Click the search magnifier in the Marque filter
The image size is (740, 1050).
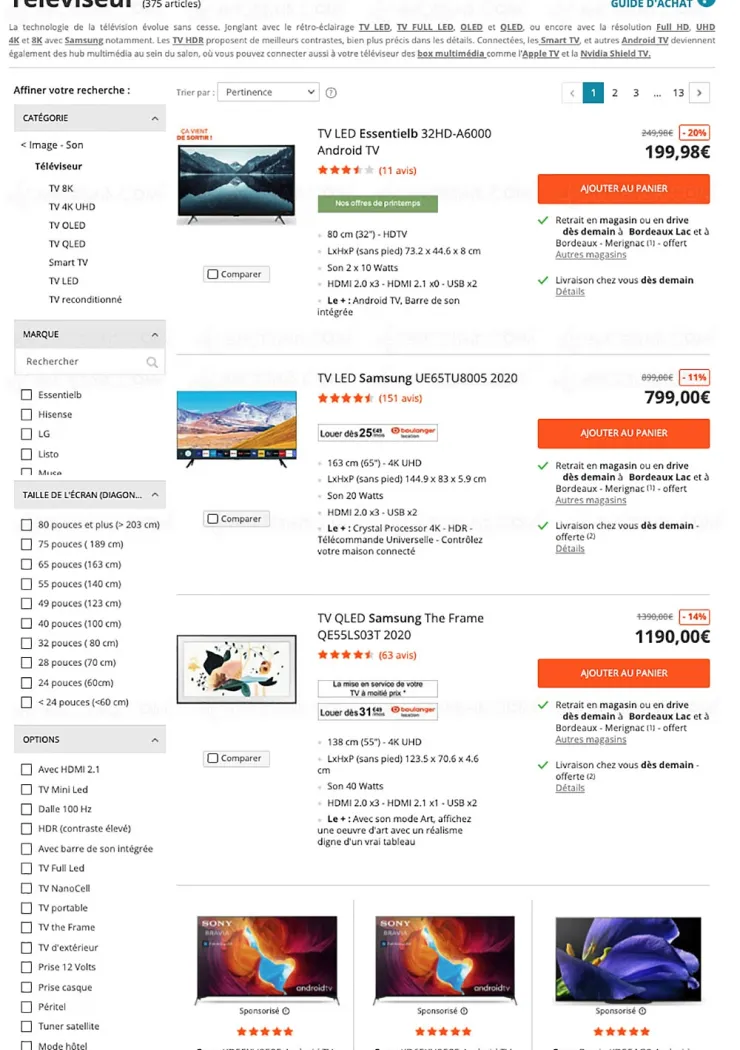pyautogui.click(x=152, y=362)
